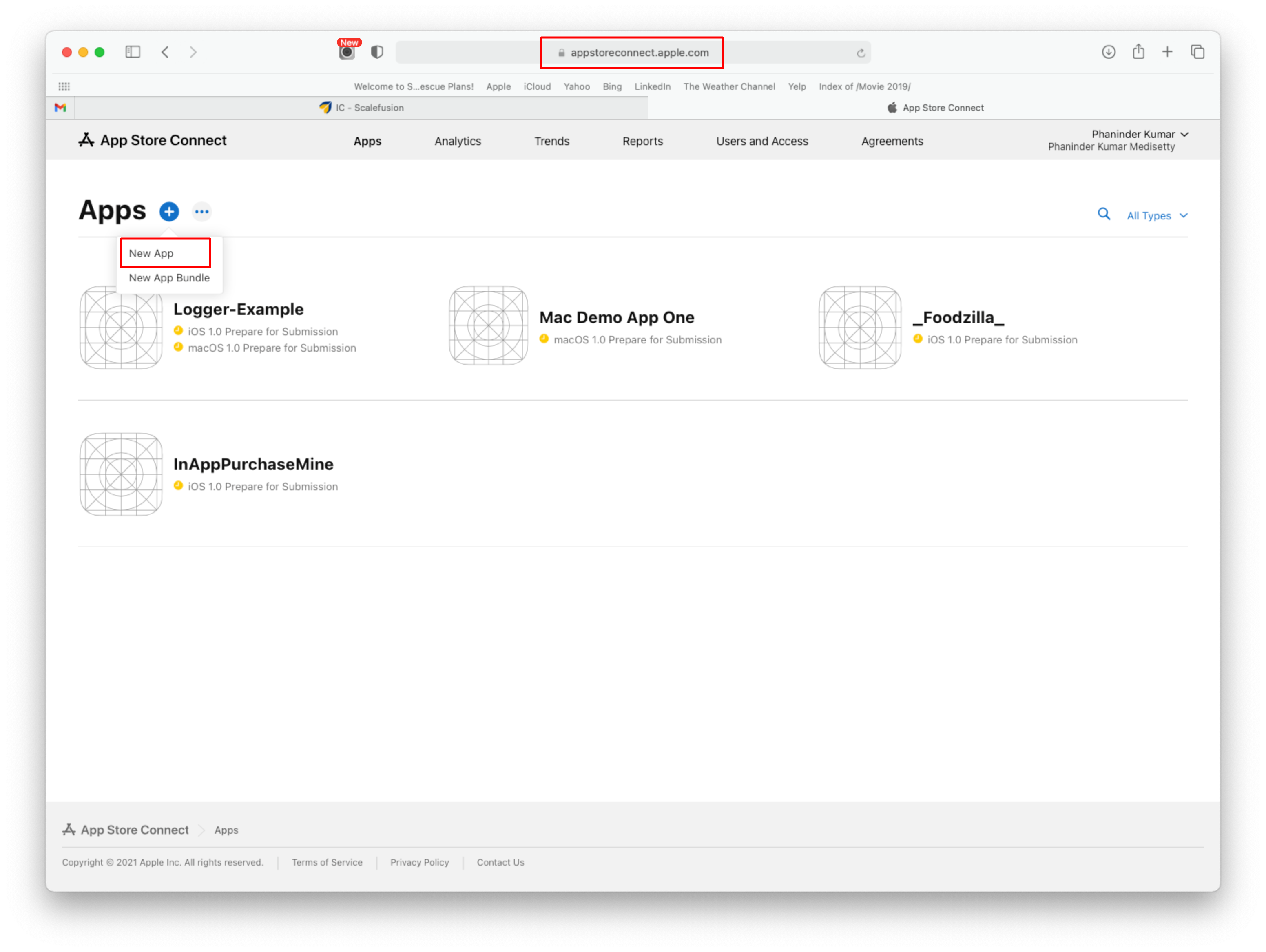Click InAppPurchaseMine's iOS 1.0 Prepare for Submission status
The width and height of the screenshot is (1266, 952).
click(x=263, y=487)
